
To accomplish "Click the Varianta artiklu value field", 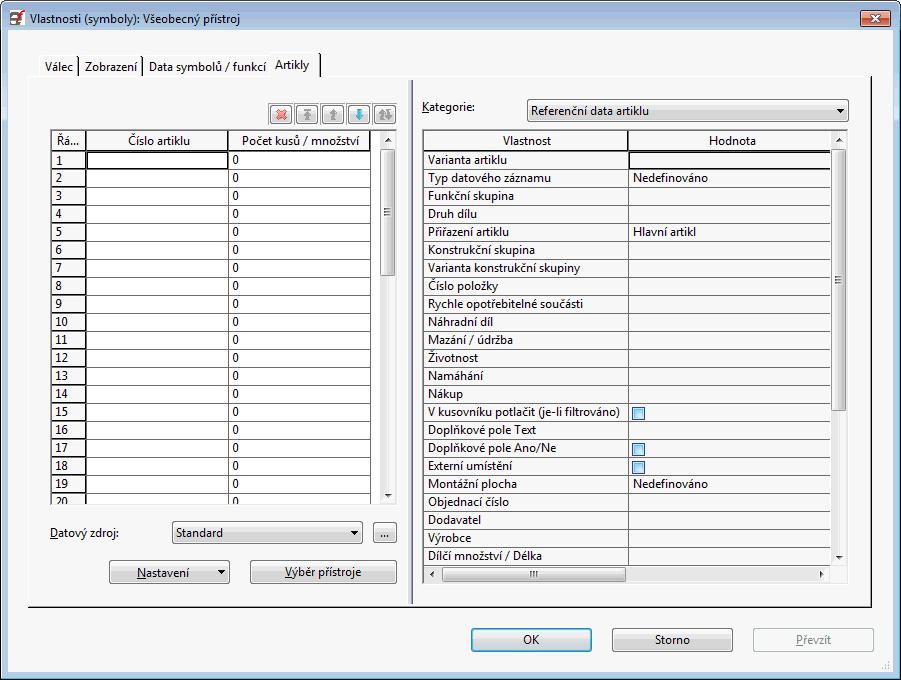I will click(x=730, y=160).
